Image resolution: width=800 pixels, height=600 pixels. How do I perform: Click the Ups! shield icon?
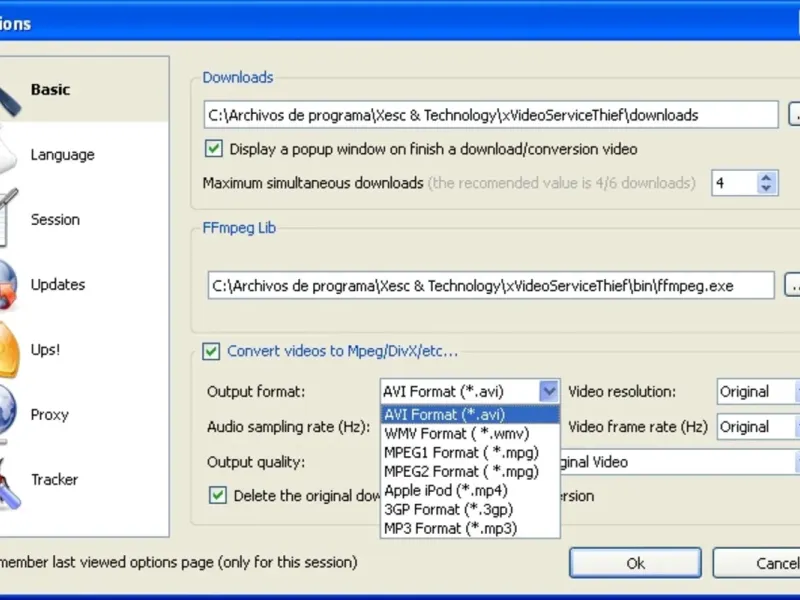[9, 349]
